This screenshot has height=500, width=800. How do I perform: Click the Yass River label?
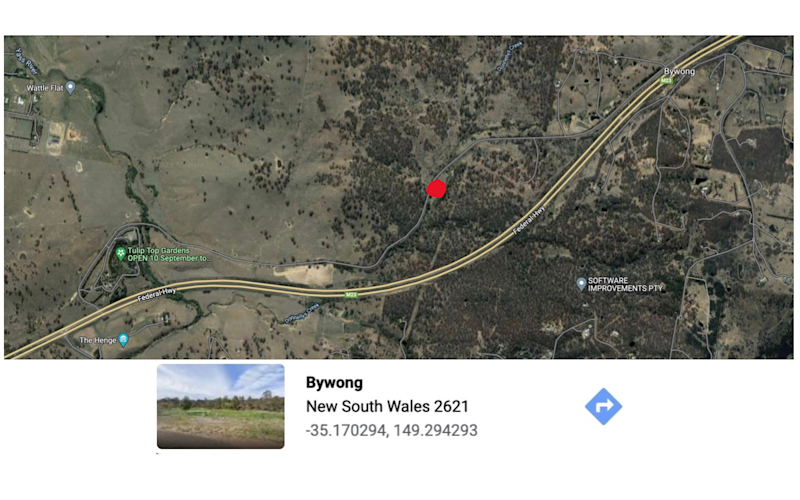tap(27, 60)
